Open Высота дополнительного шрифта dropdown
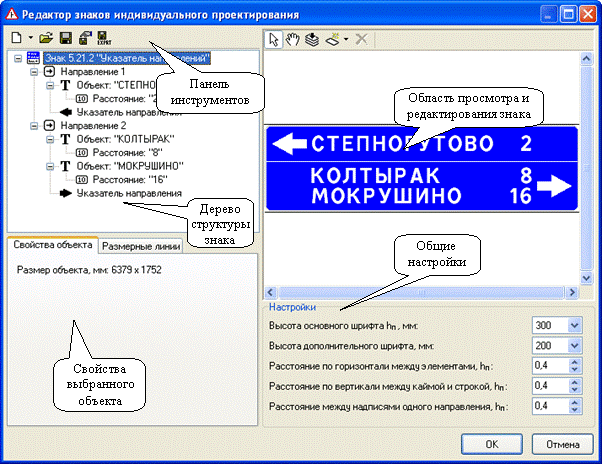602x464 pixels. click(x=573, y=345)
